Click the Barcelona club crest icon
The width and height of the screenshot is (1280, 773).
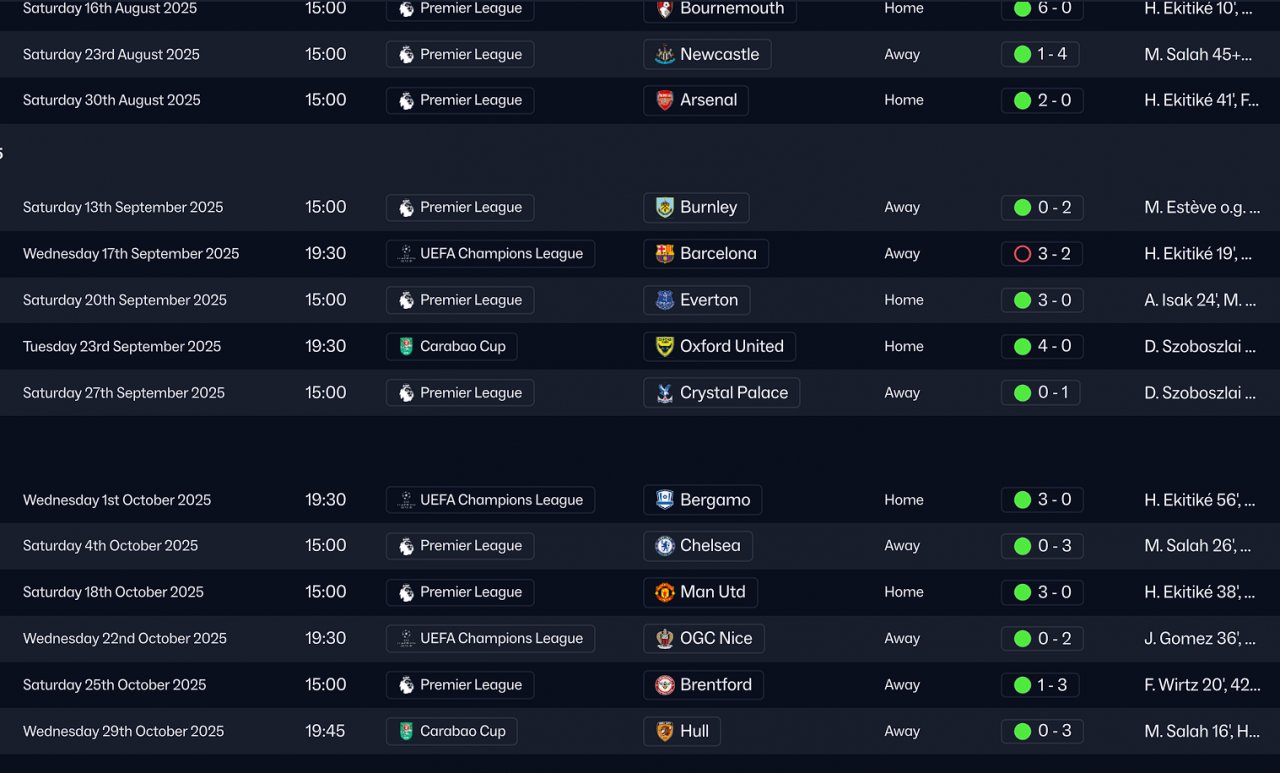coord(665,254)
